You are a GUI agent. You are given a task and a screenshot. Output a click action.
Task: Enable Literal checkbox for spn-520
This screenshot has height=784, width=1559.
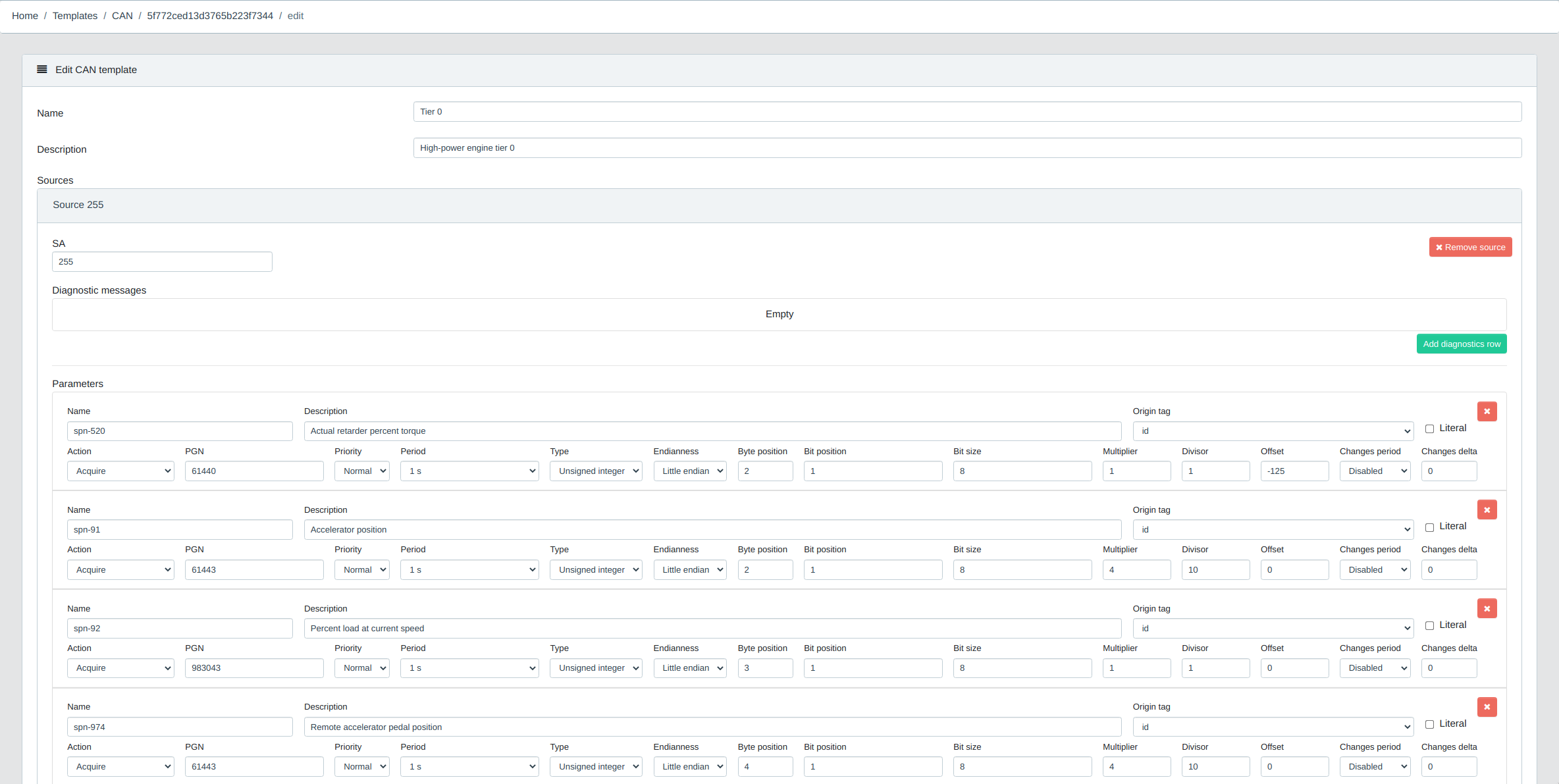coord(1429,429)
